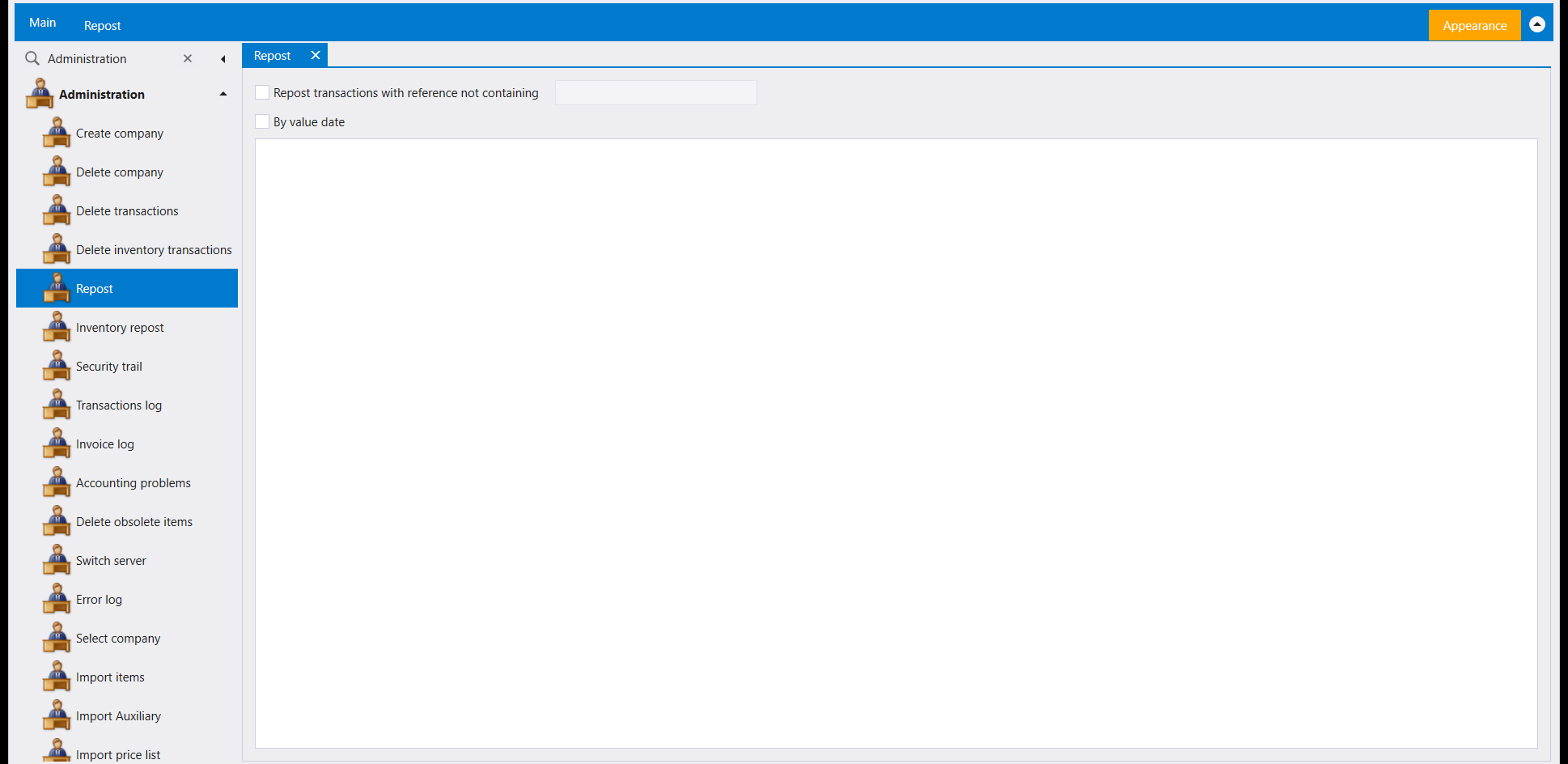This screenshot has height=764, width=1568.
Task: Click the Transactions log desk icon
Action: coord(57,405)
